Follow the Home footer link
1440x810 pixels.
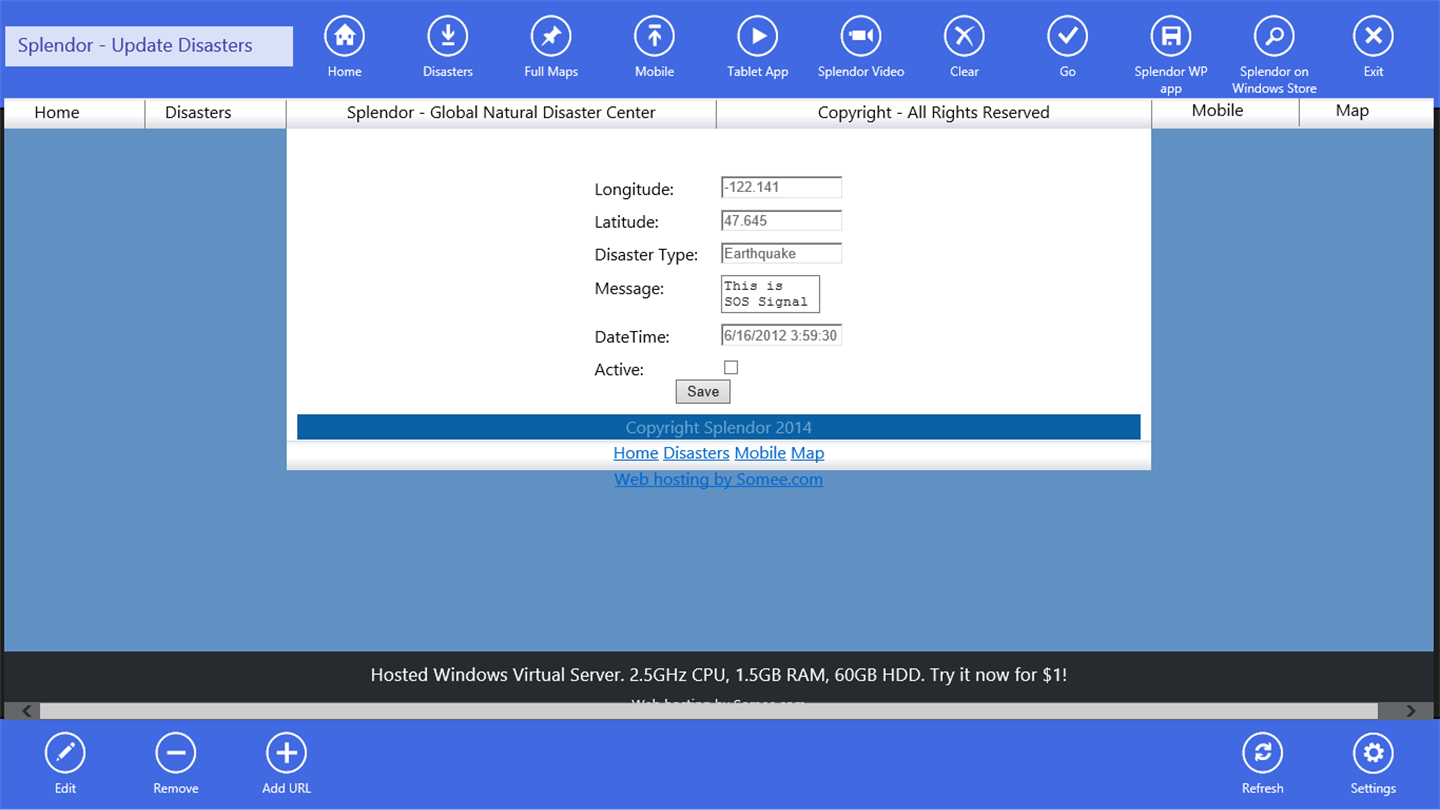[x=636, y=453]
